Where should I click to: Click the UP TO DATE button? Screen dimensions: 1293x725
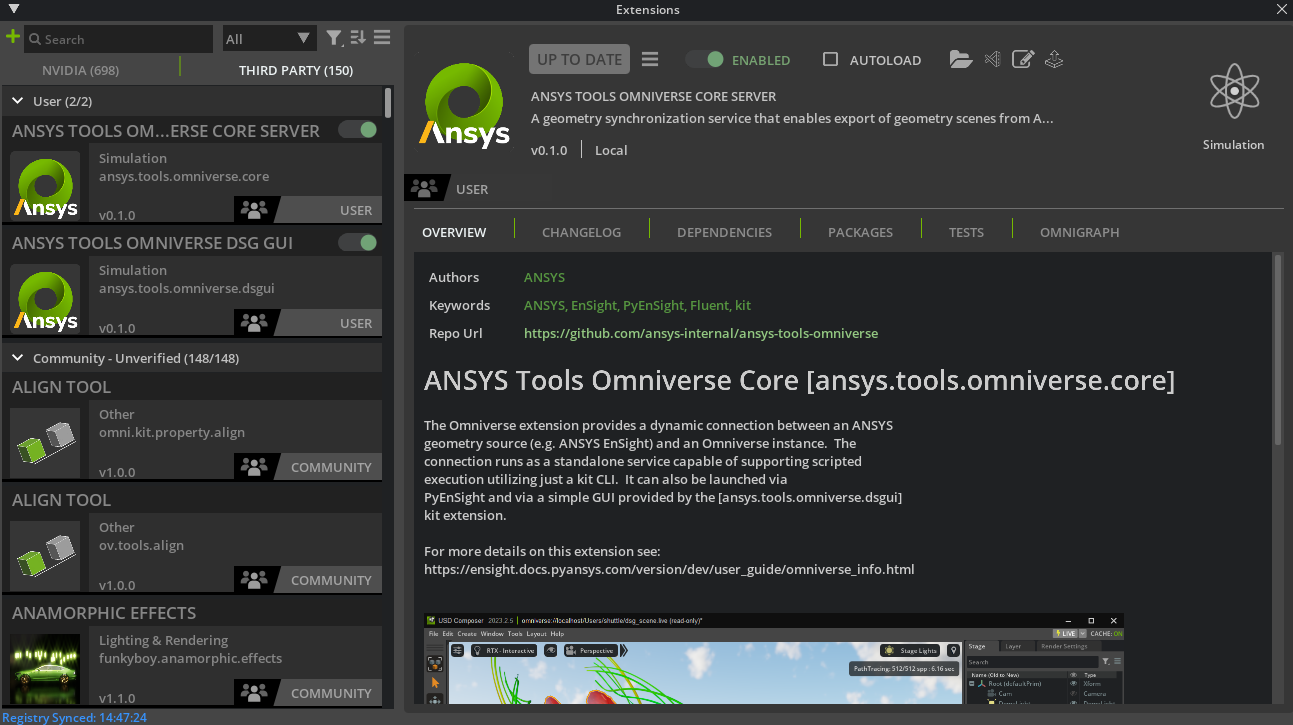coord(579,59)
